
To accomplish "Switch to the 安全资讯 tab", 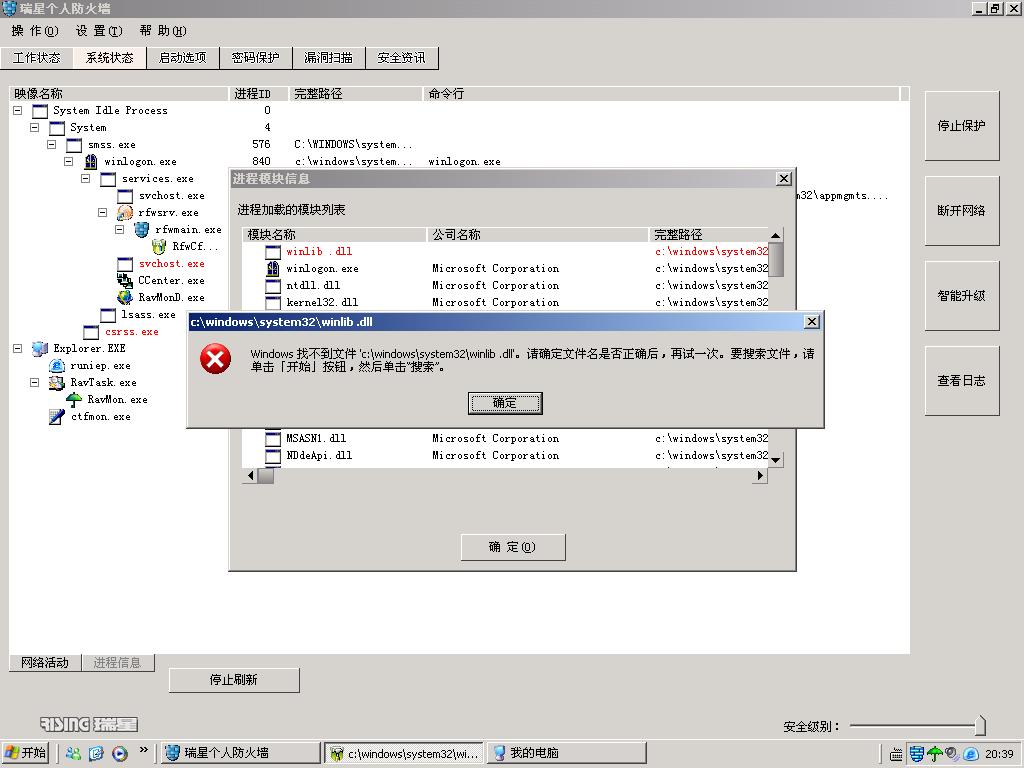I will pyautogui.click(x=402, y=57).
